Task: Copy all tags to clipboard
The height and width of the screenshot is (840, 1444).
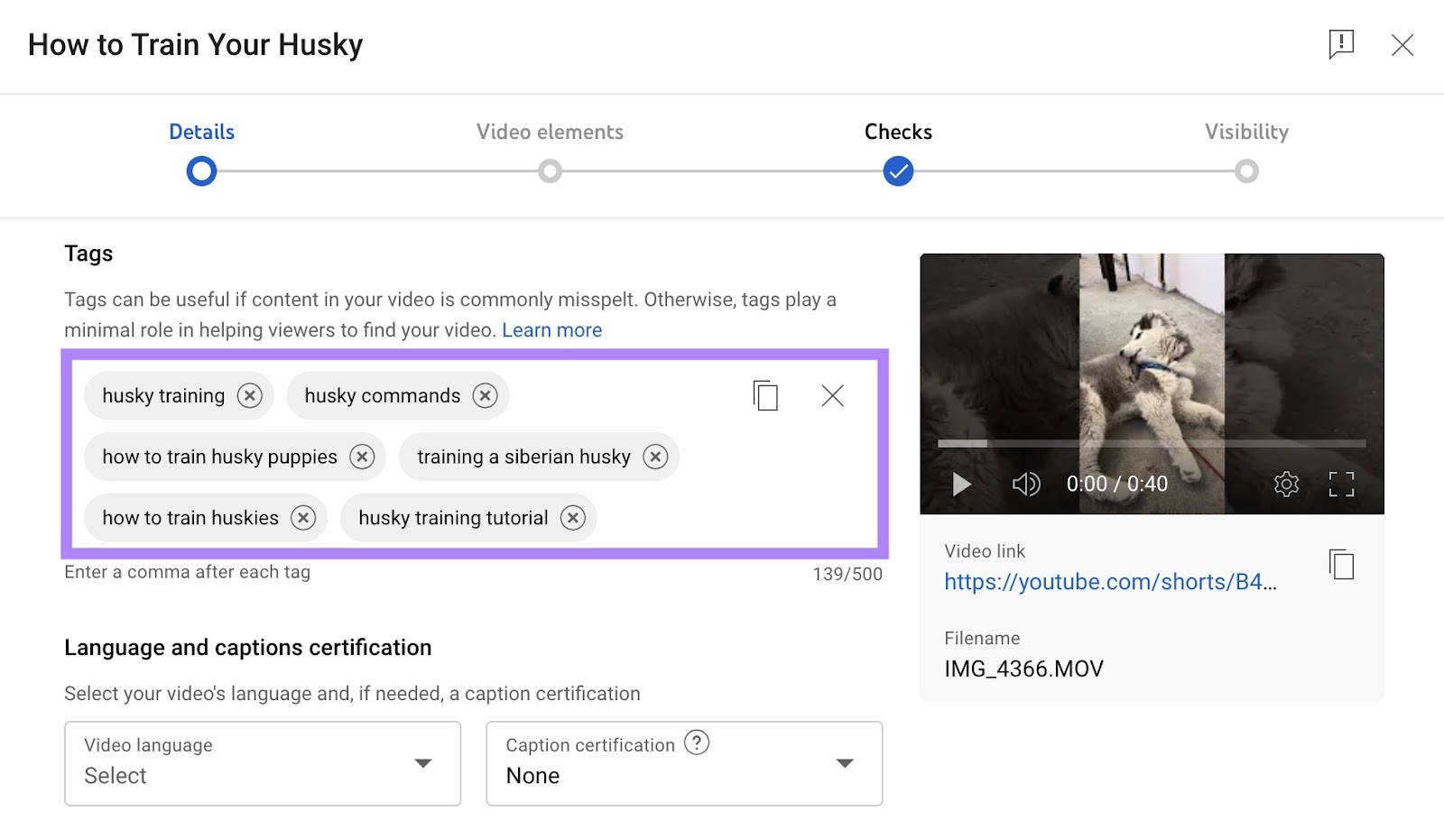Action: pyautogui.click(x=764, y=395)
